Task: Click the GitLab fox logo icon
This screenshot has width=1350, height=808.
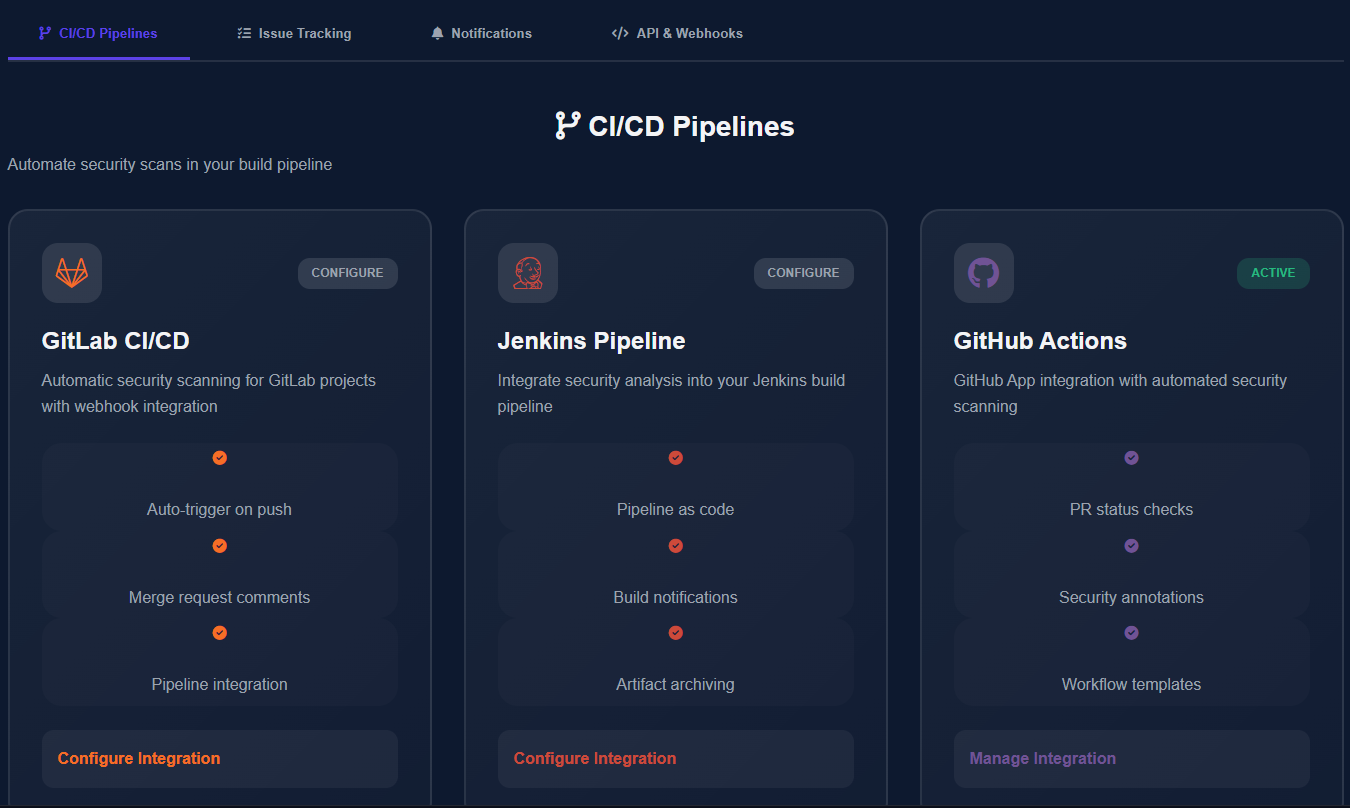Action: point(71,272)
